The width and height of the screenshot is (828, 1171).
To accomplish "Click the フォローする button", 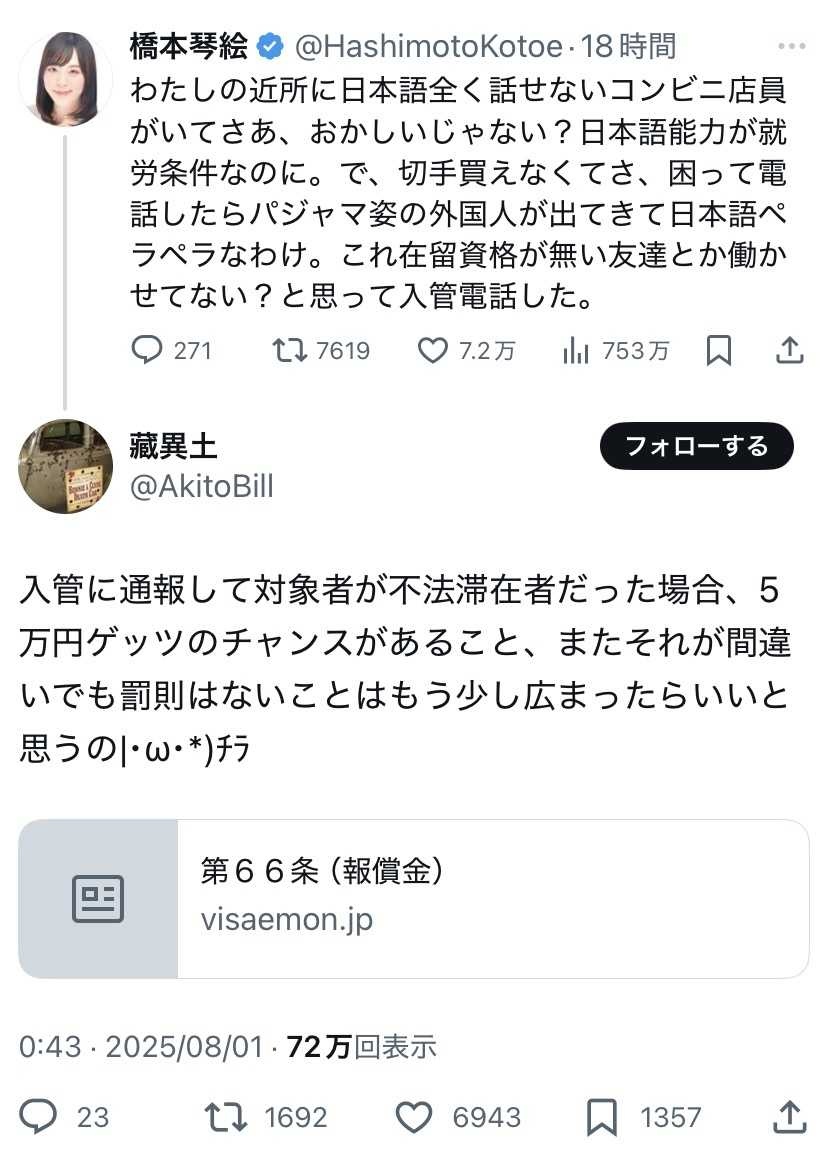I will coord(696,446).
